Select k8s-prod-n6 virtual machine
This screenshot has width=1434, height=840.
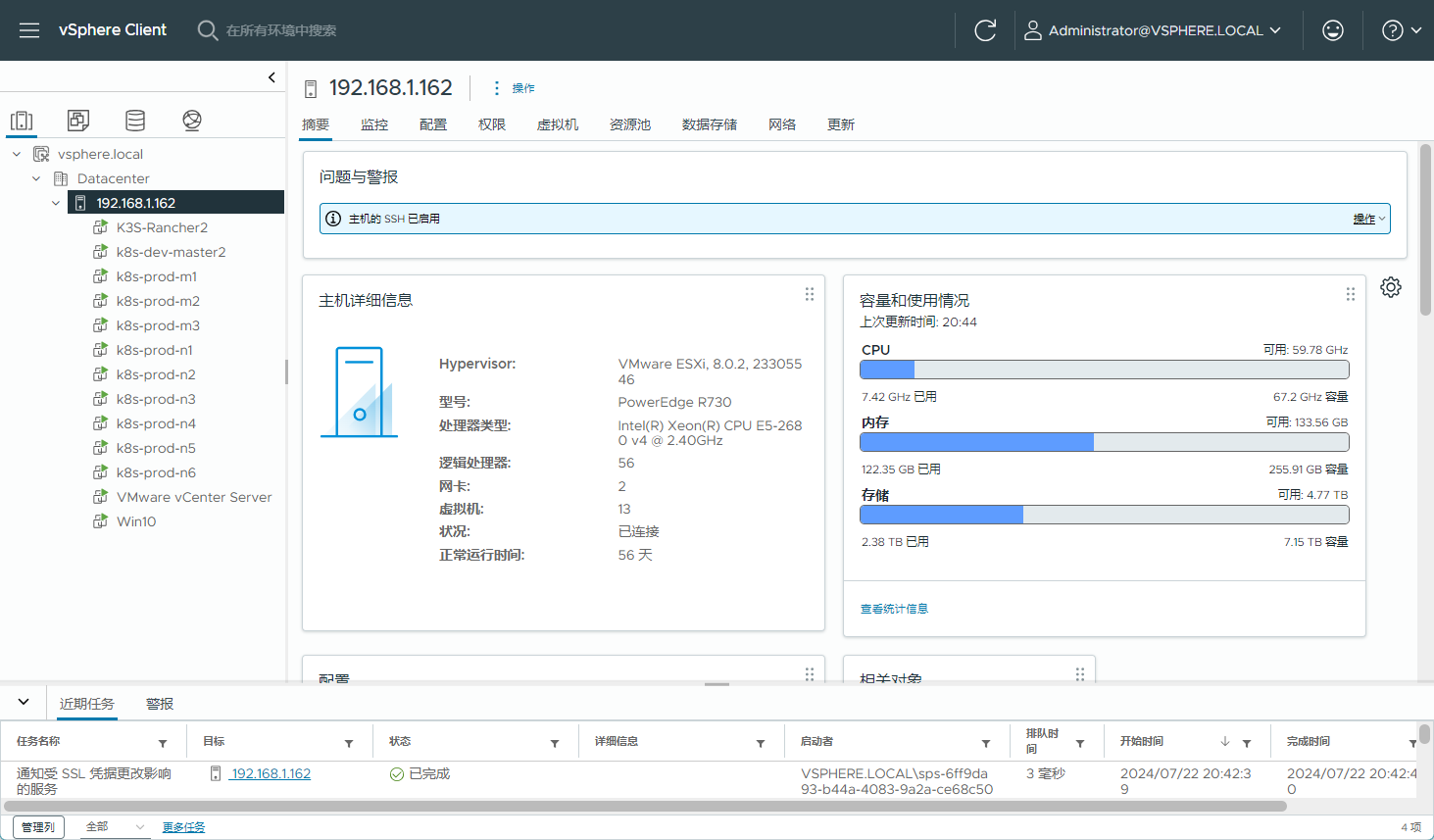tap(156, 472)
